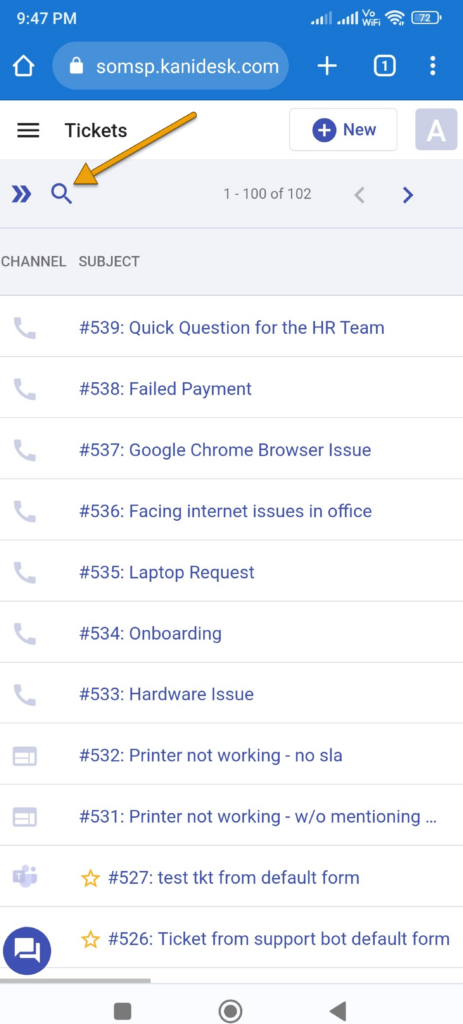This screenshot has height=1024, width=463.
Task: Open the hamburger navigation menu
Action: click(x=28, y=131)
